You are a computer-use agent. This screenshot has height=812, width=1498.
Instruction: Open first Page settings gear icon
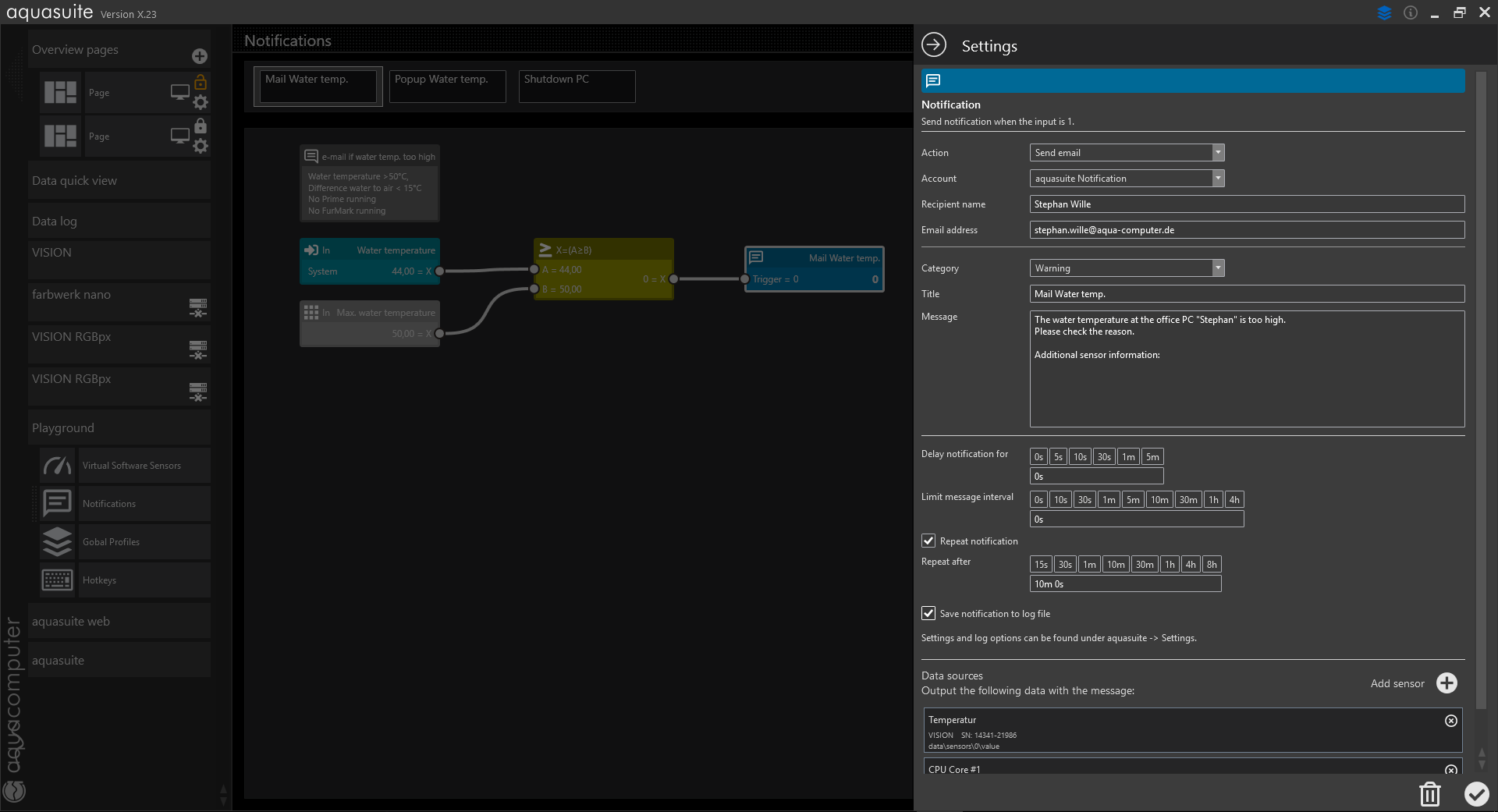coord(201,102)
